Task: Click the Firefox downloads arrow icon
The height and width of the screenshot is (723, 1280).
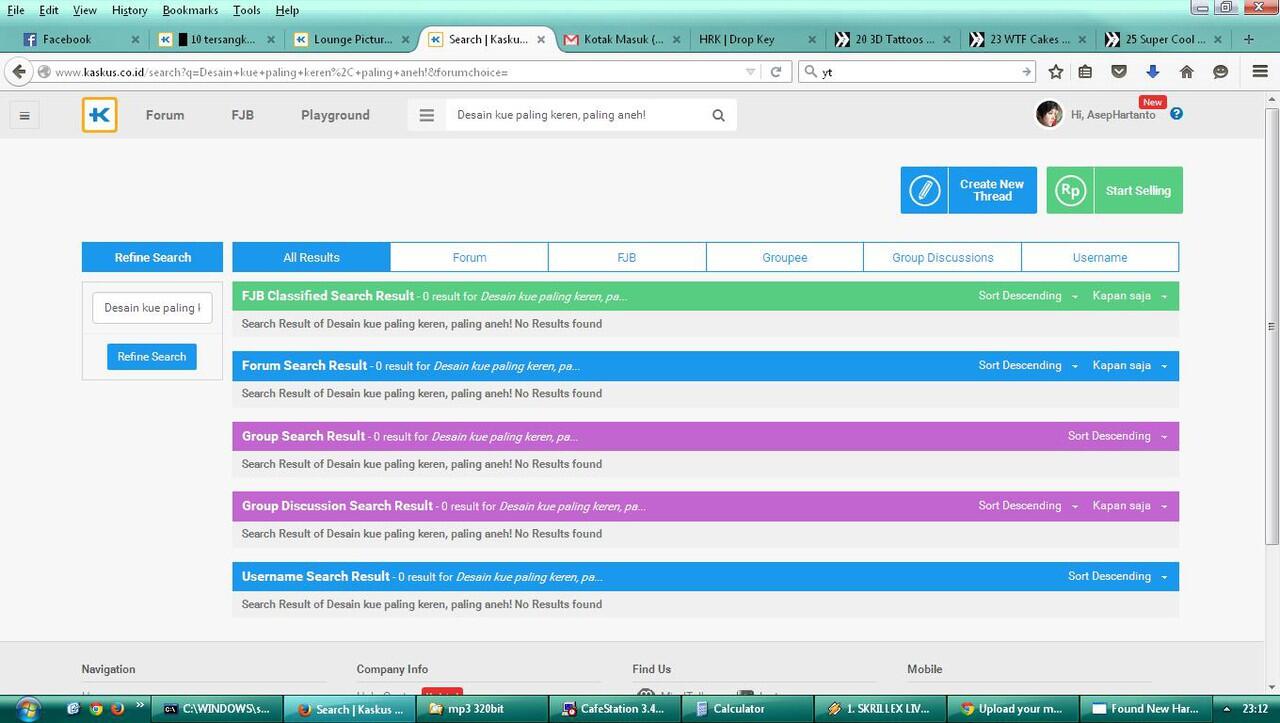Action: point(1152,72)
